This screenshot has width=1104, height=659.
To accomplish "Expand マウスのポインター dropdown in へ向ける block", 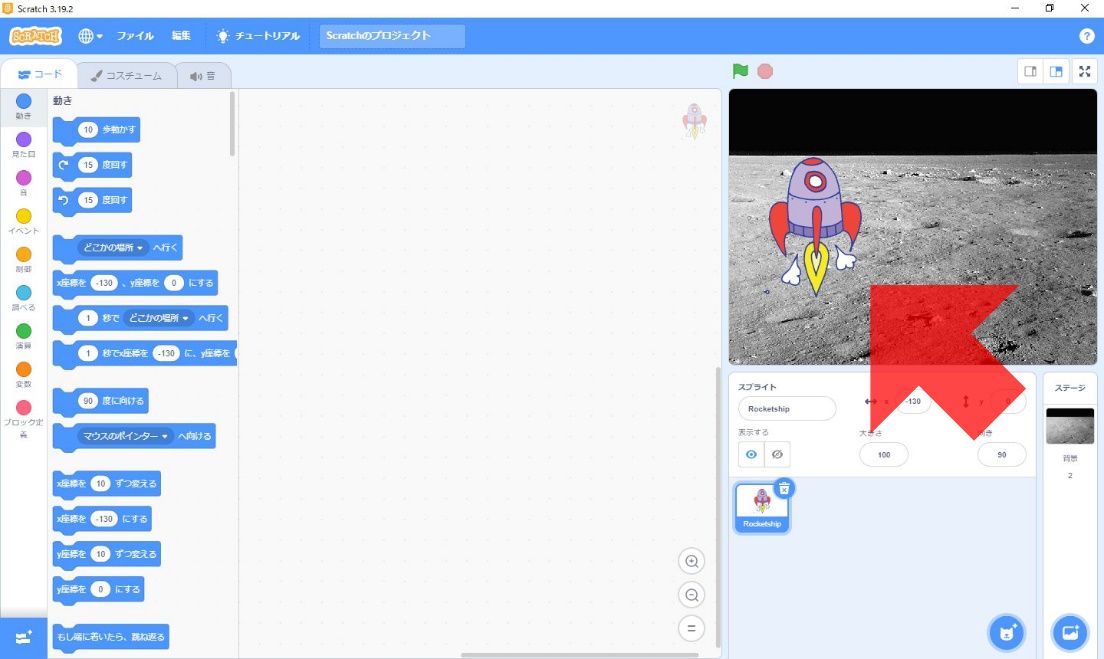I will [125, 437].
